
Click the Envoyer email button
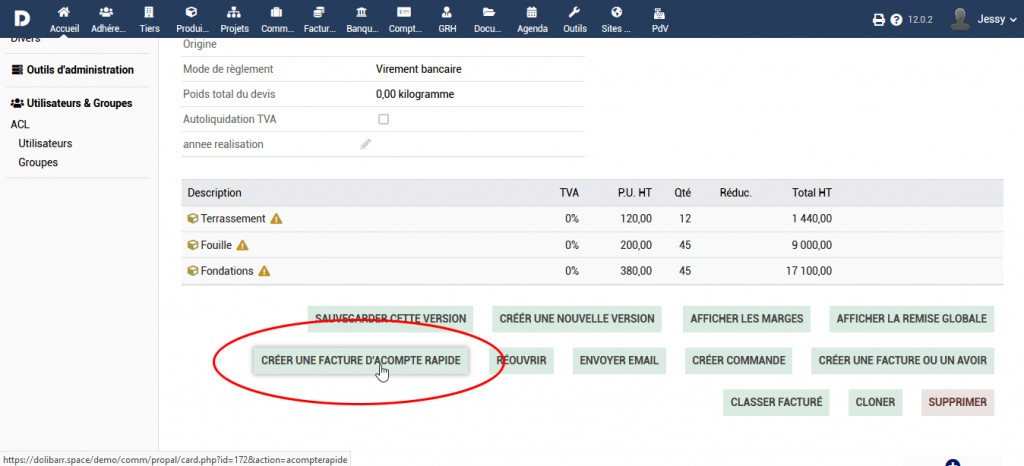(x=620, y=360)
